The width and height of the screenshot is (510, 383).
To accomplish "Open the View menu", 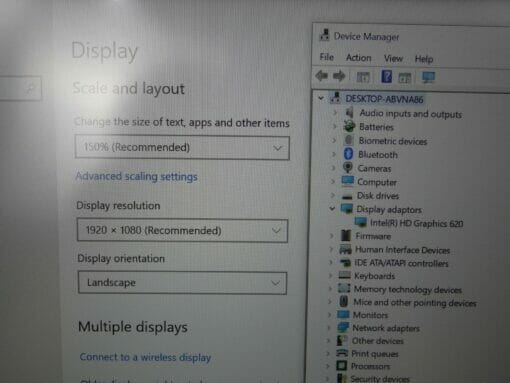I will tap(393, 59).
